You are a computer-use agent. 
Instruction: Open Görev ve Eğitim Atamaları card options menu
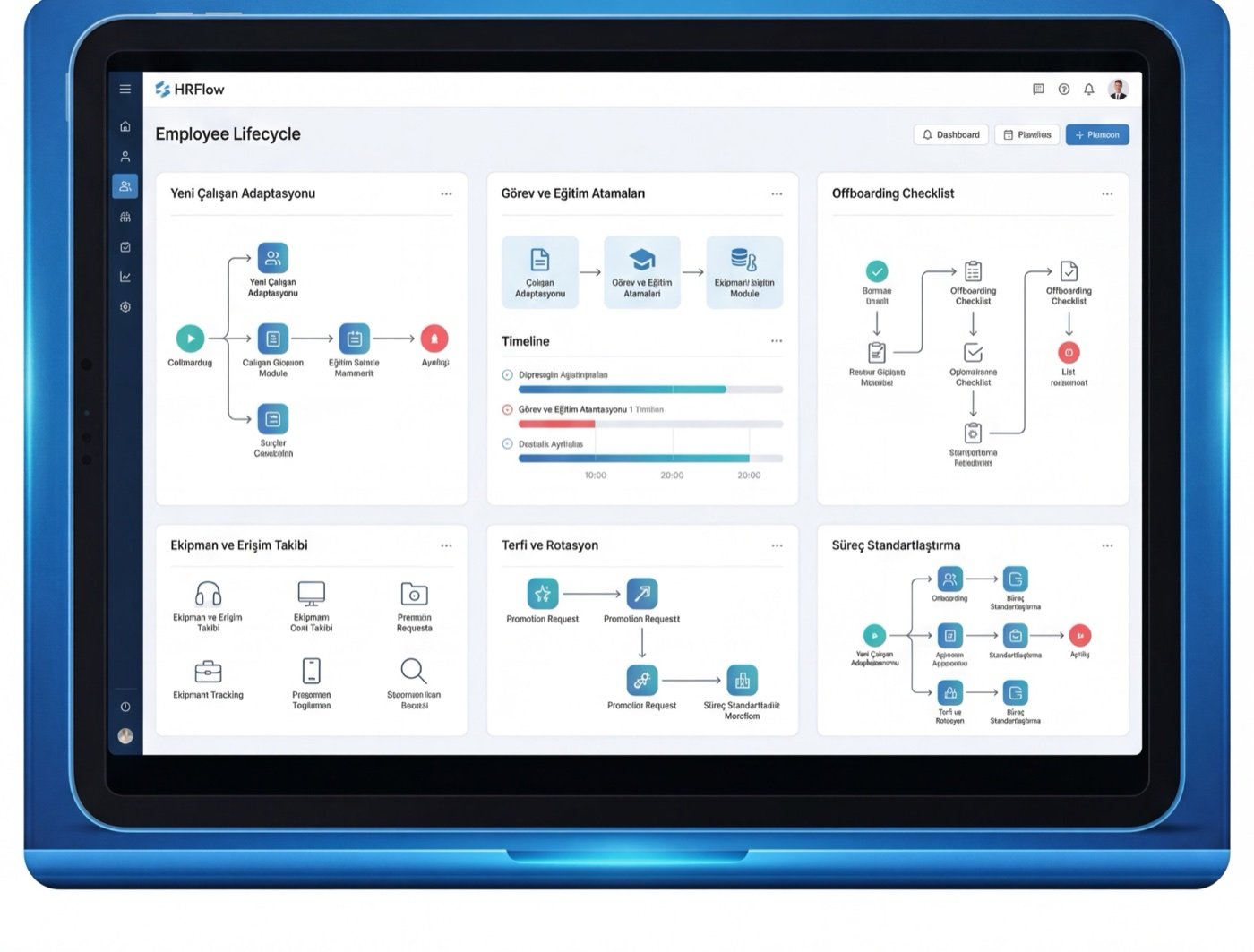pos(777,193)
